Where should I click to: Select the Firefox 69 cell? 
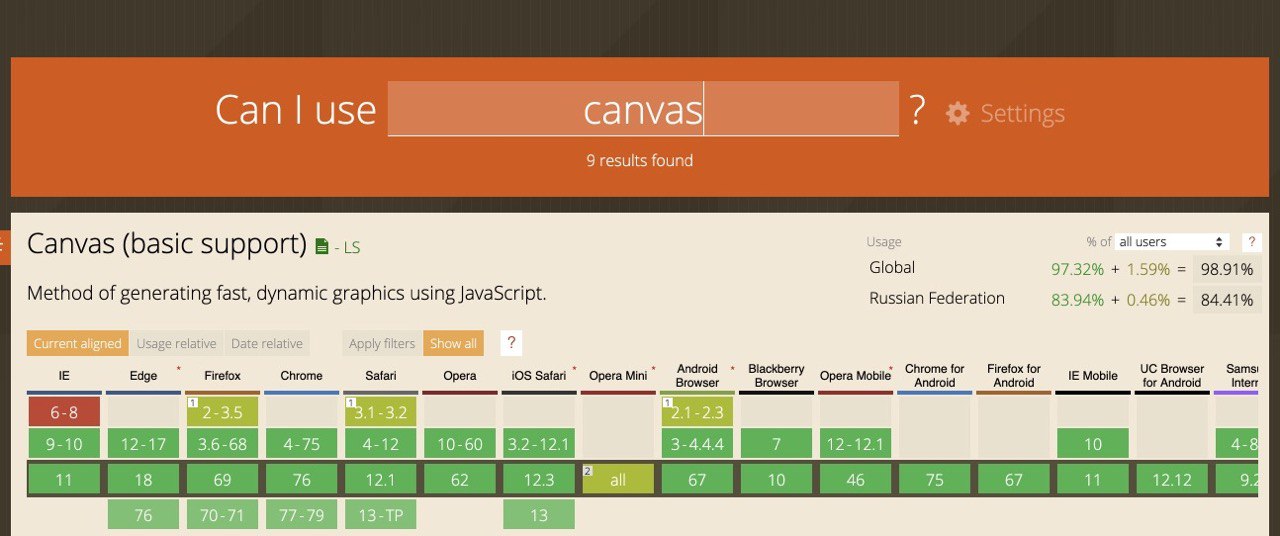(x=222, y=480)
